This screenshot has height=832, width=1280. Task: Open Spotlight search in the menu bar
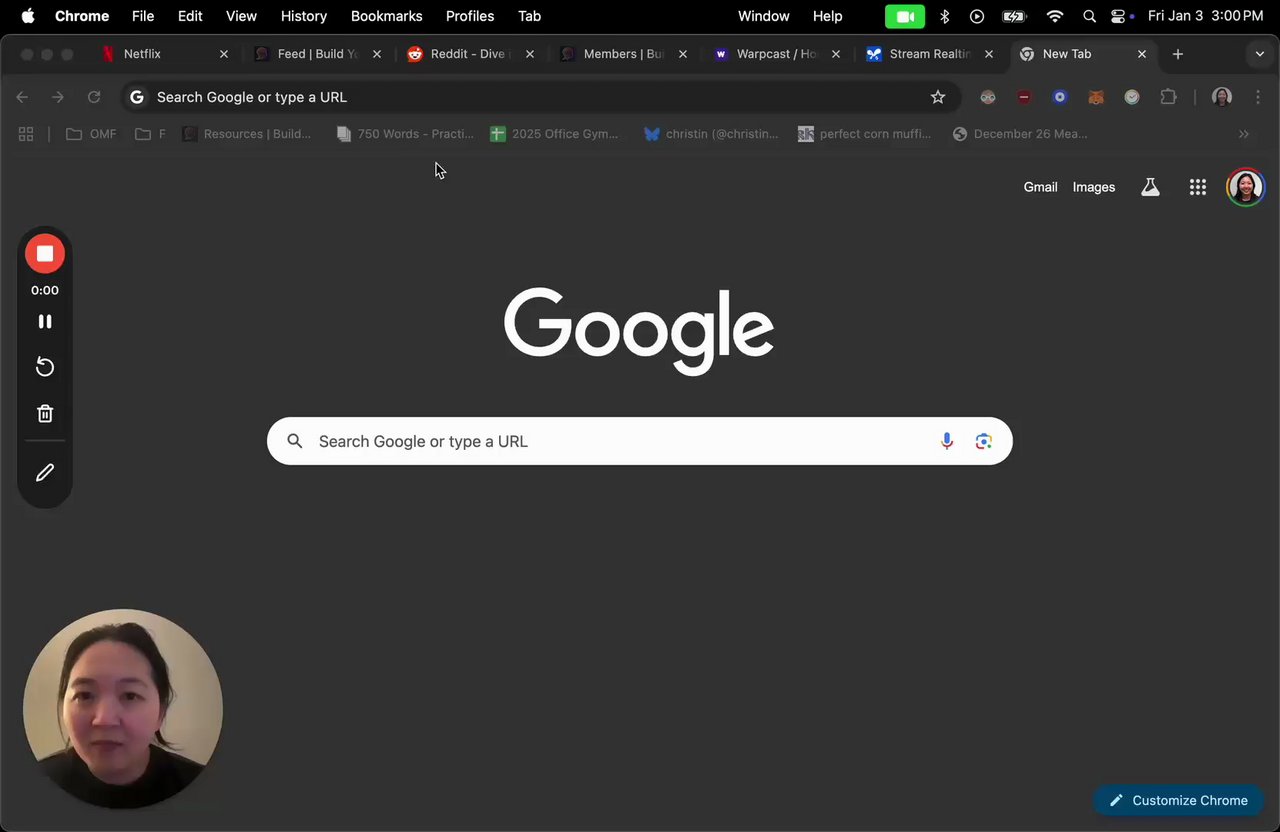(x=1089, y=16)
